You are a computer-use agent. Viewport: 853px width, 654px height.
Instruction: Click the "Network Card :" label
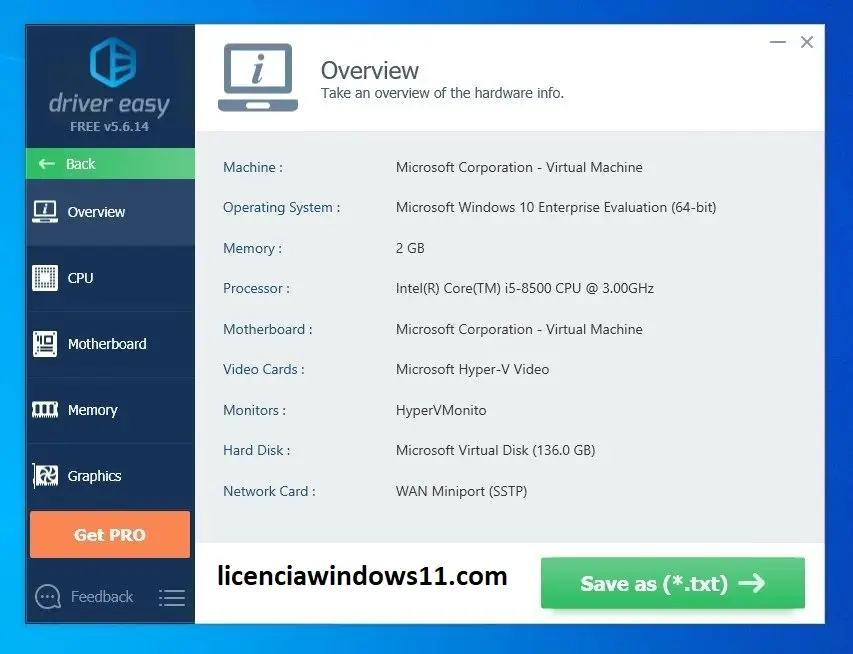tap(269, 491)
